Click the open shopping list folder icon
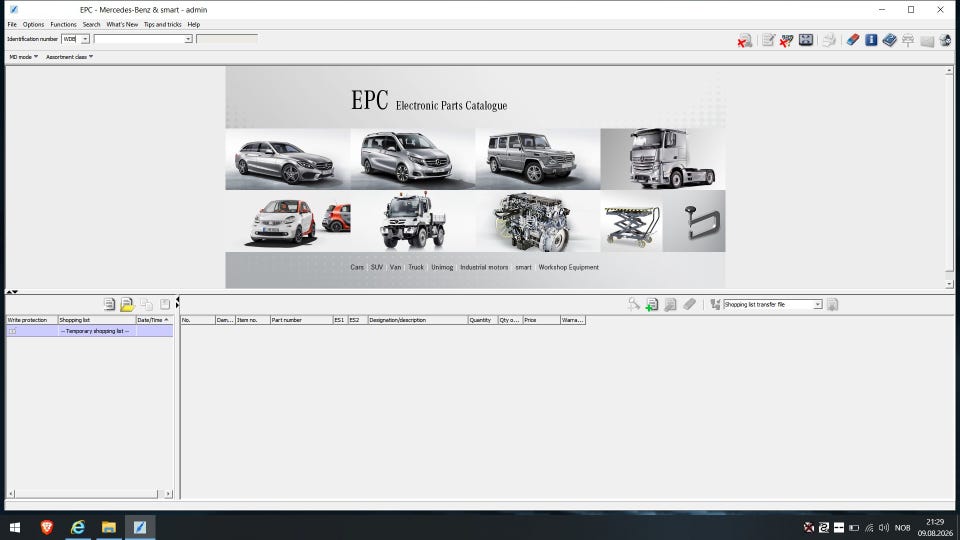 coord(127,304)
